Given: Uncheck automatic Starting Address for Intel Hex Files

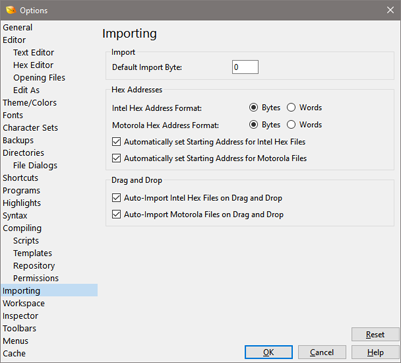Looking at the screenshot, I should (116, 142).
